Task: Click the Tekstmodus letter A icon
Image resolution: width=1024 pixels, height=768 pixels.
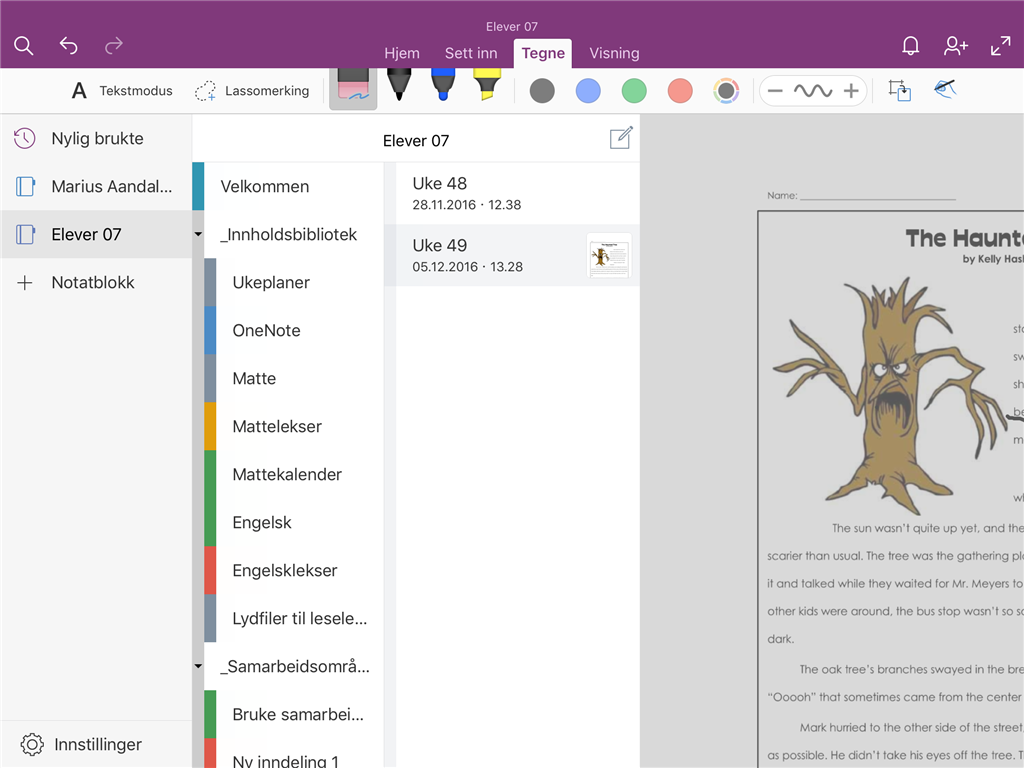Action: pos(79,91)
